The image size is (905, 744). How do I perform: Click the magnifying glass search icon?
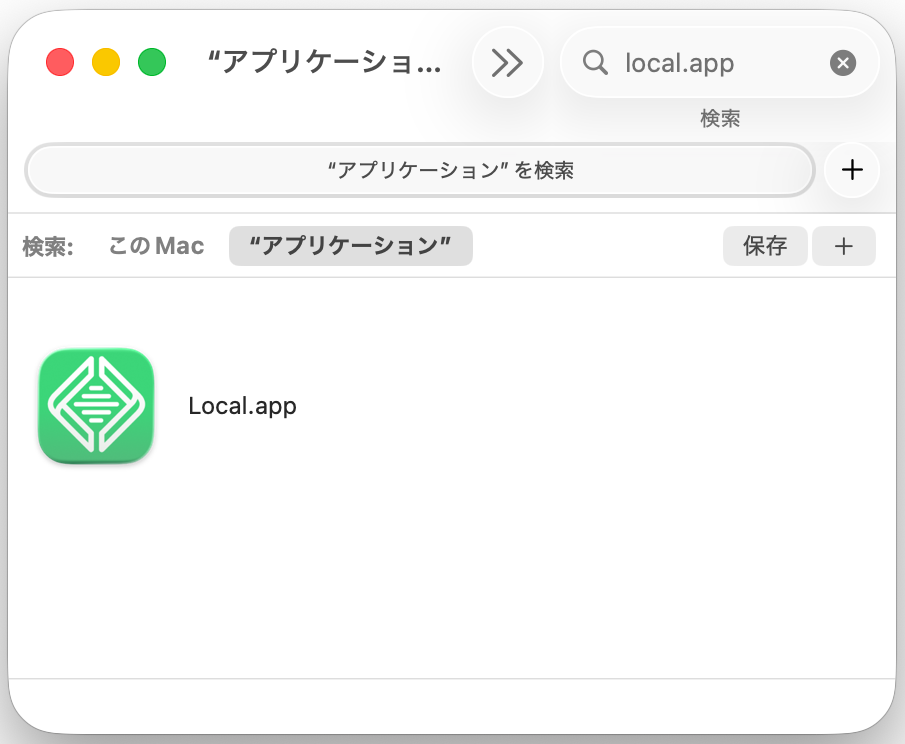pos(594,62)
